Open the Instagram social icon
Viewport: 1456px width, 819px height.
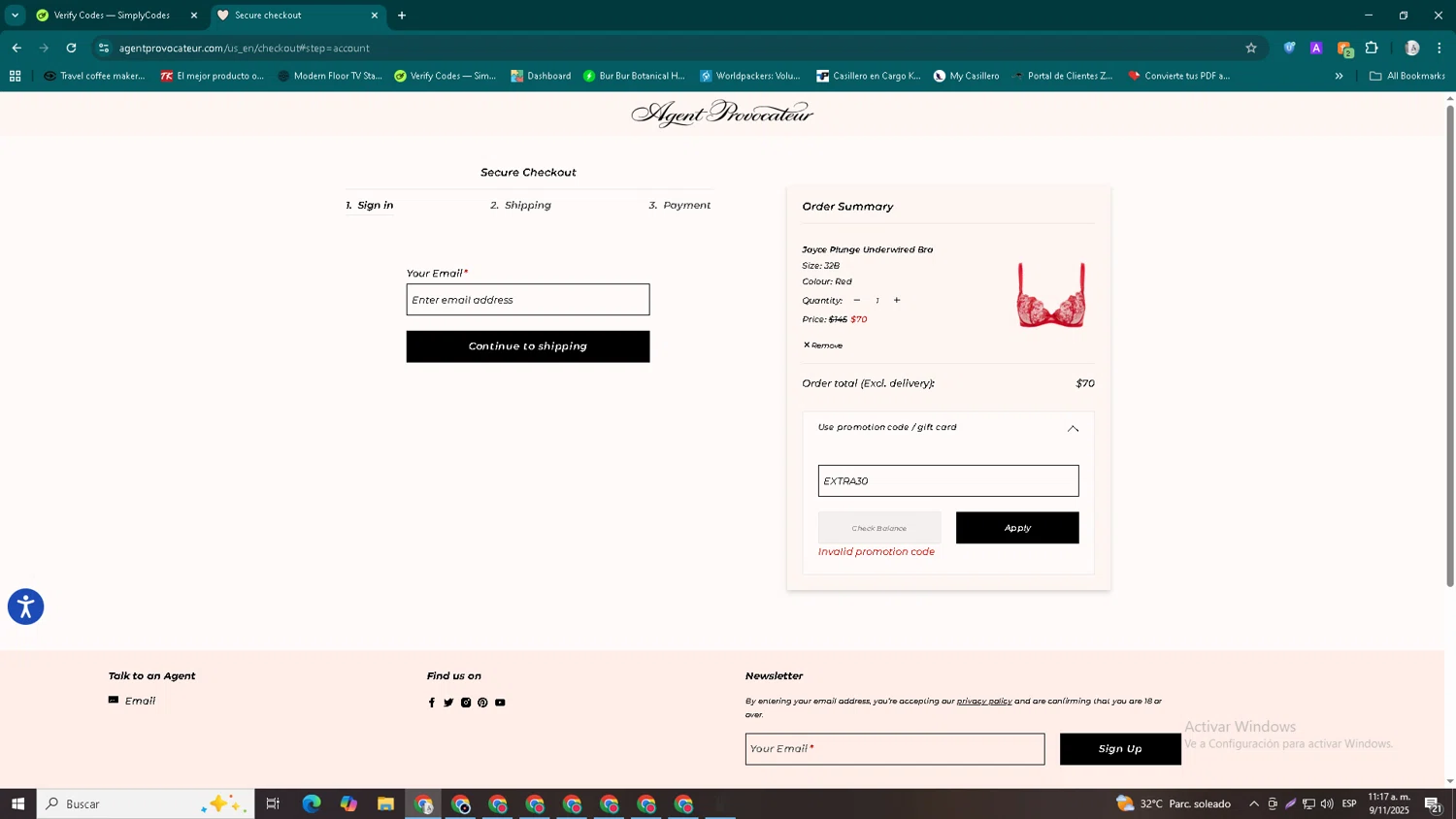click(x=466, y=703)
